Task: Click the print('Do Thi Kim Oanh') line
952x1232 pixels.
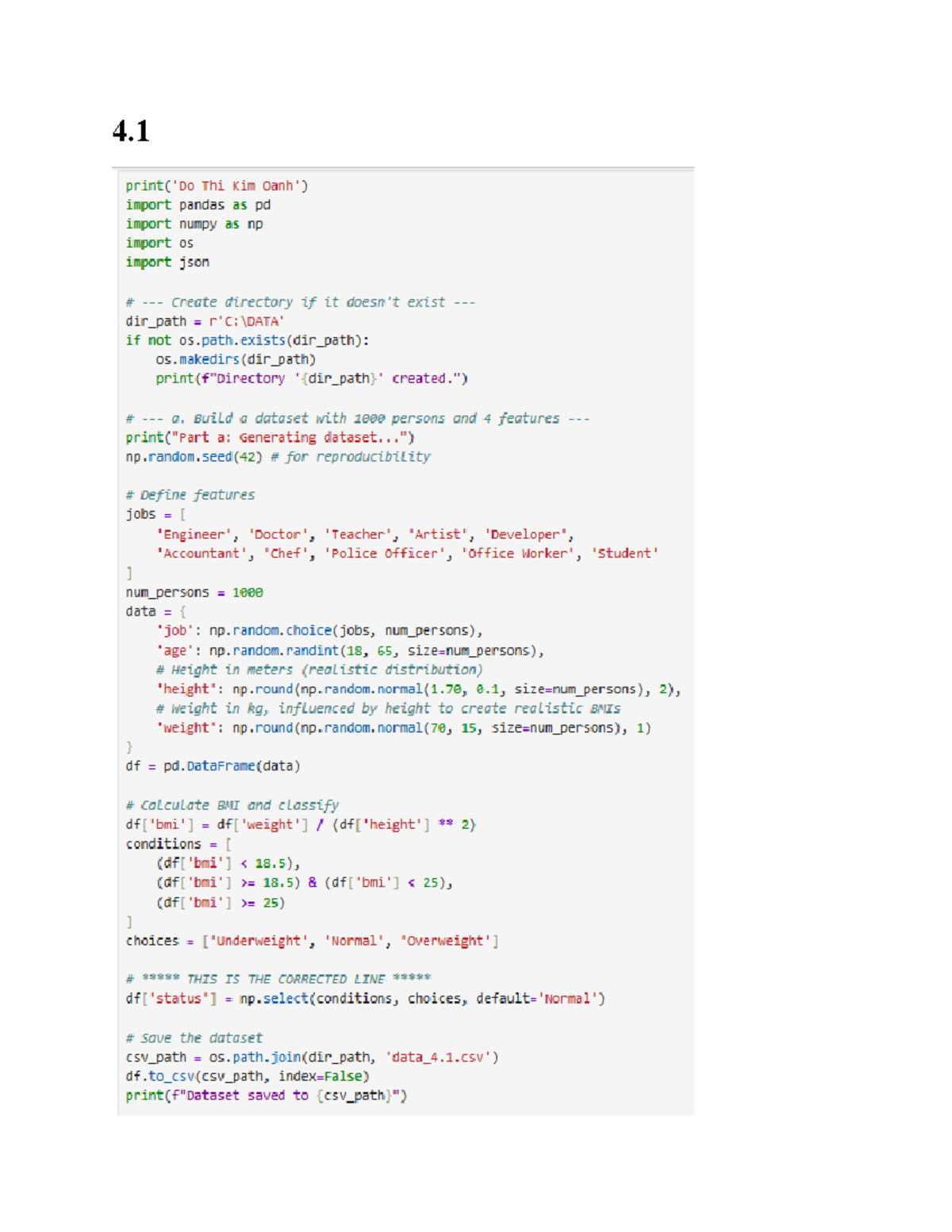Action: coord(217,186)
